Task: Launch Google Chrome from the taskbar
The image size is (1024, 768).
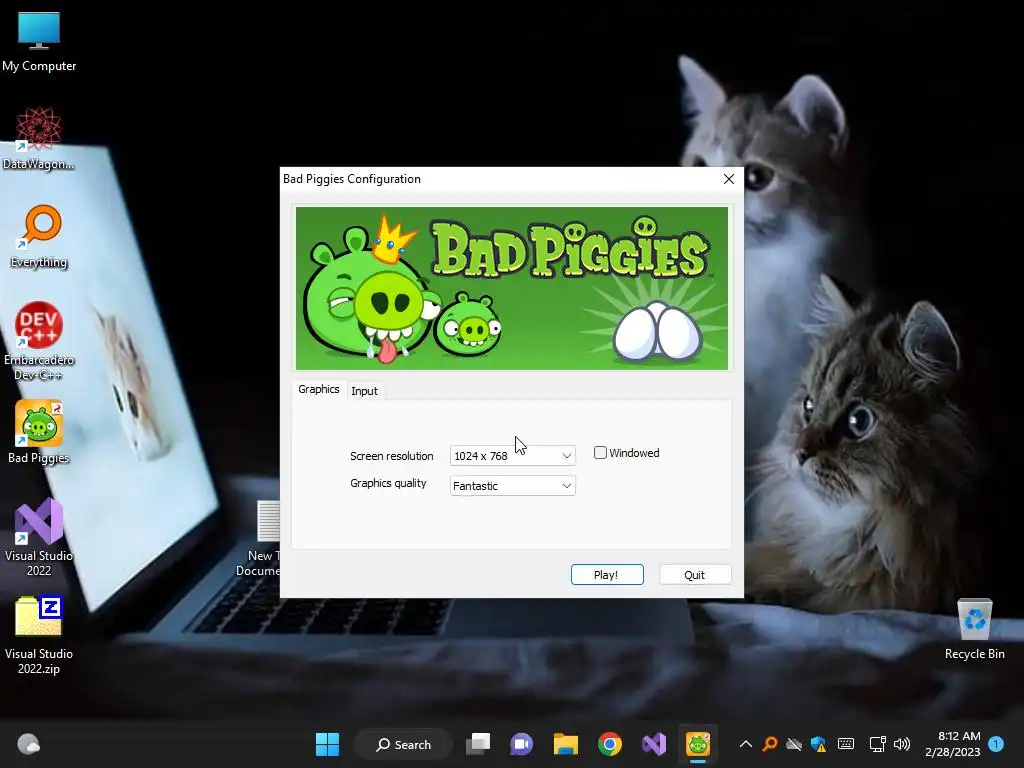Action: (610, 744)
